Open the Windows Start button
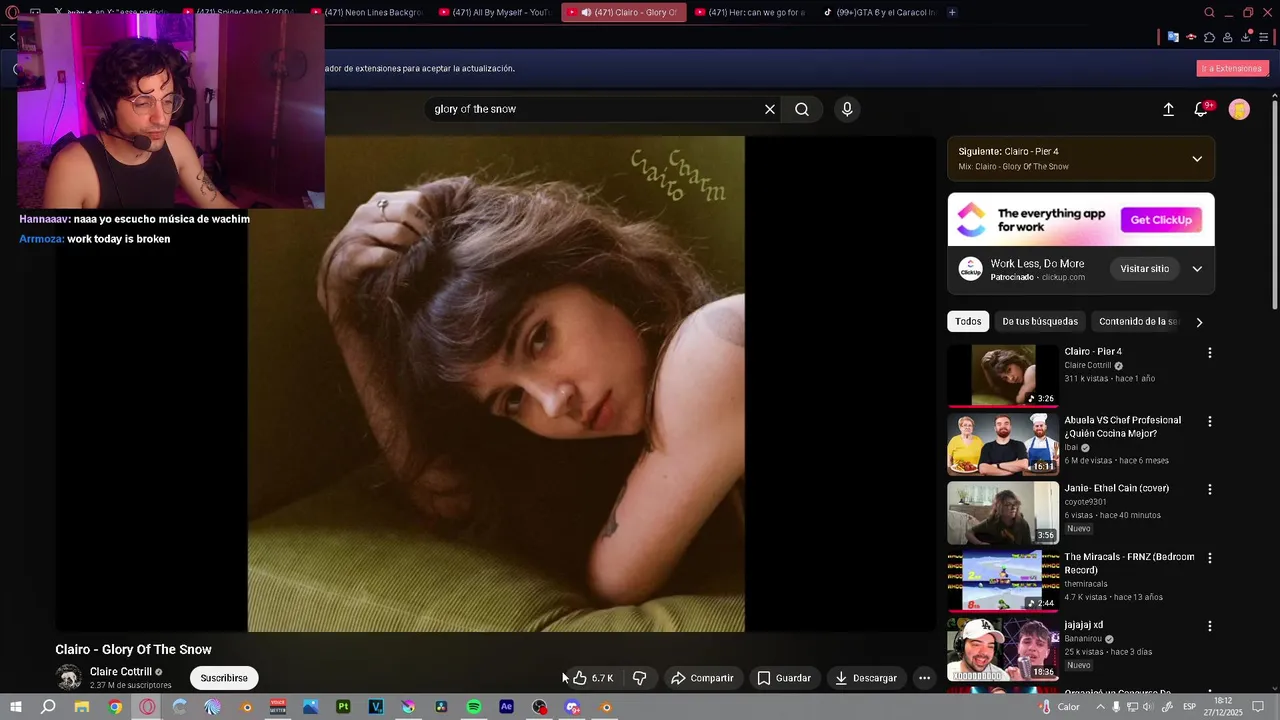Screen dimensions: 1280x720 15,707
